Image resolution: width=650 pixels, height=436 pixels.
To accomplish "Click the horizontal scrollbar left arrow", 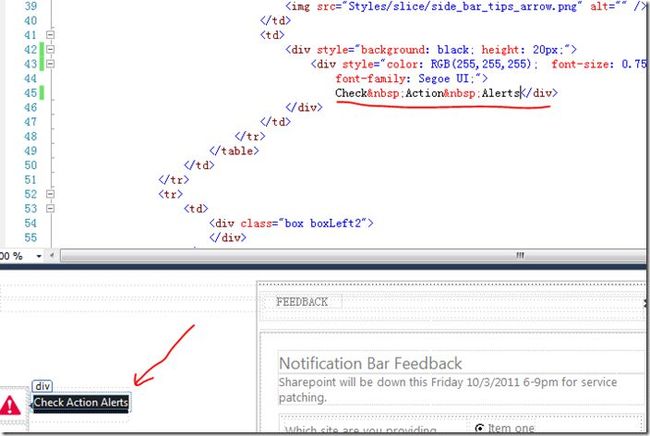I will click(52, 256).
